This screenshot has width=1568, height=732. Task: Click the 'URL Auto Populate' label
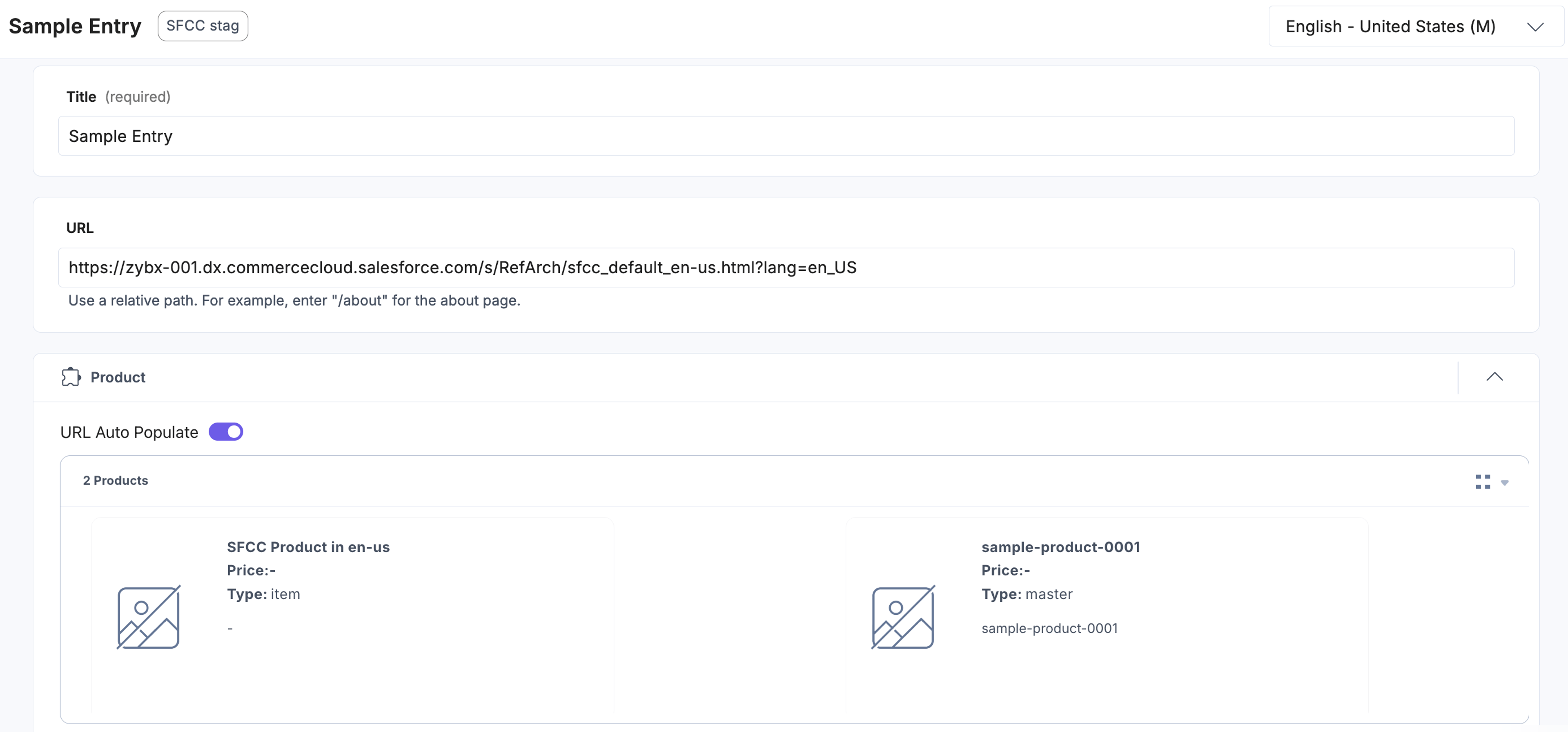click(x=129, y=433)
